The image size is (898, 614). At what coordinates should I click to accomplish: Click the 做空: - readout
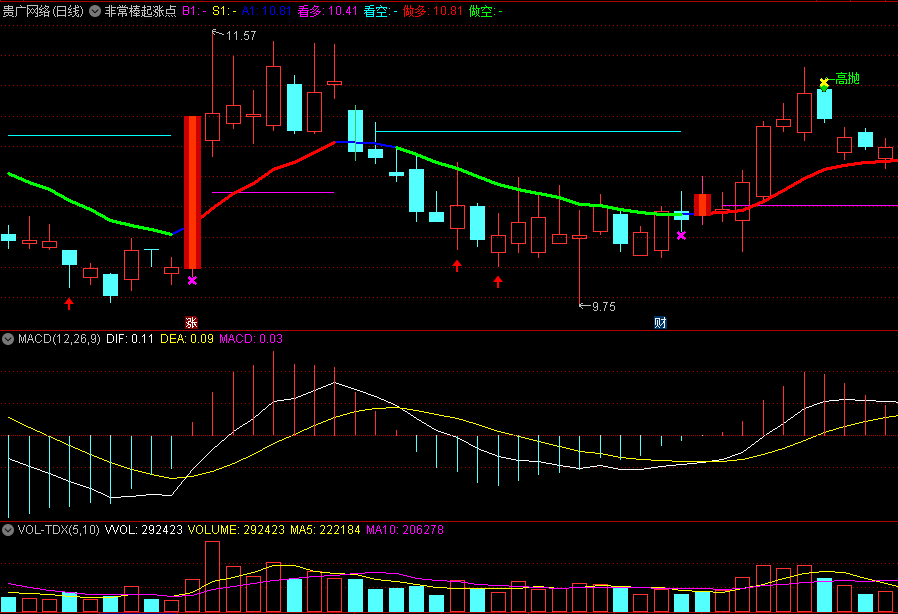click(486, 11)
